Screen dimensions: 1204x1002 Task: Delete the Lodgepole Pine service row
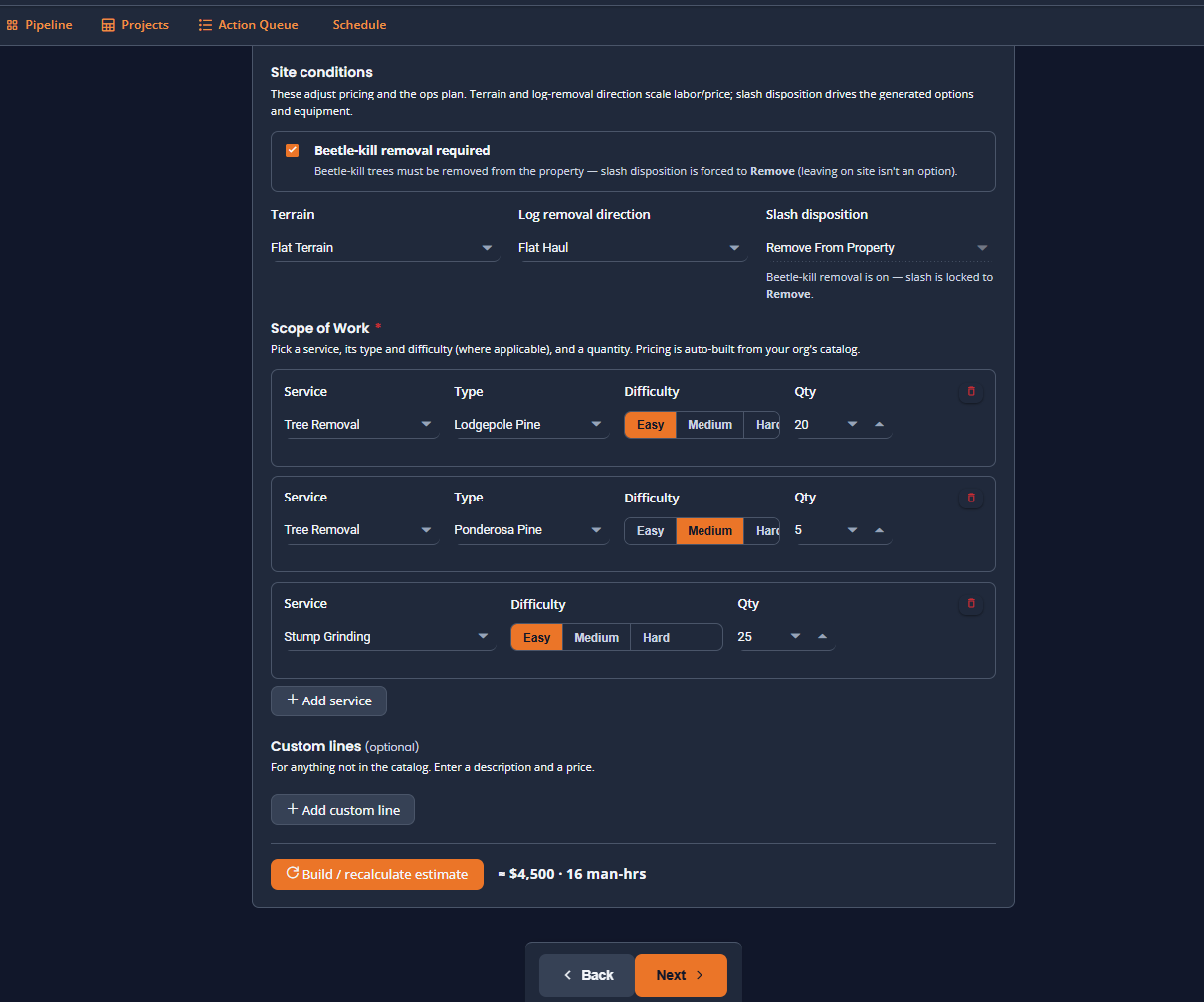[971, 392]
